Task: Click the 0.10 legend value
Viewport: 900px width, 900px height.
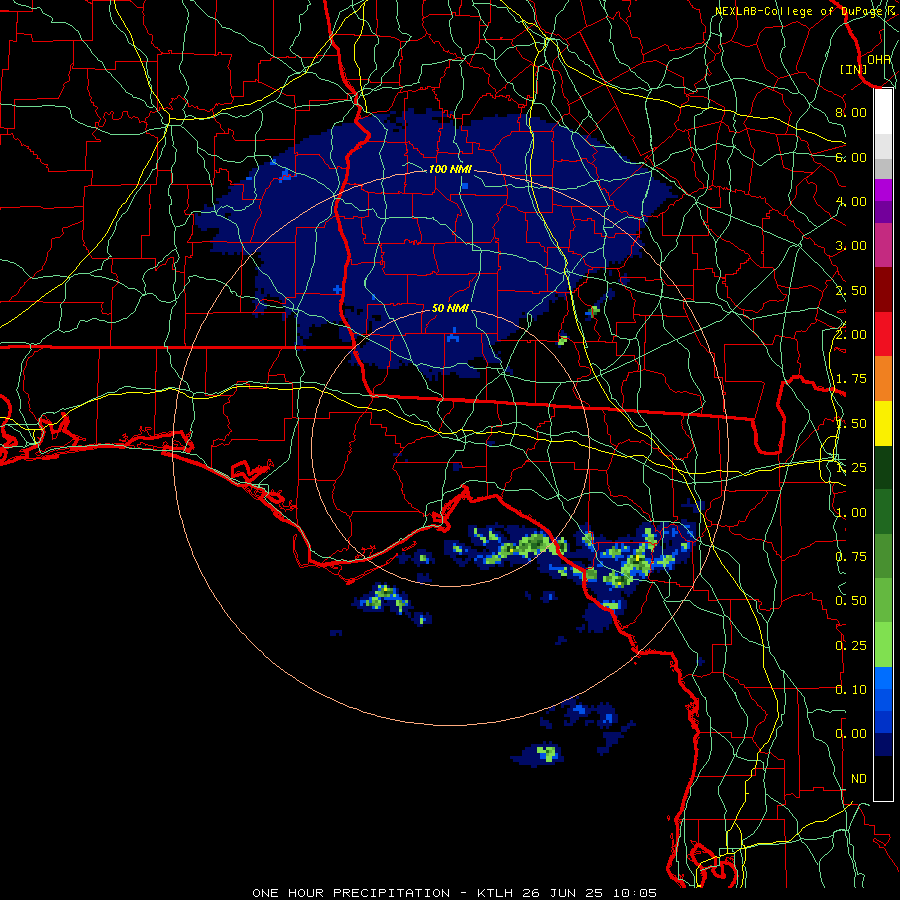Action: point(851,690)
